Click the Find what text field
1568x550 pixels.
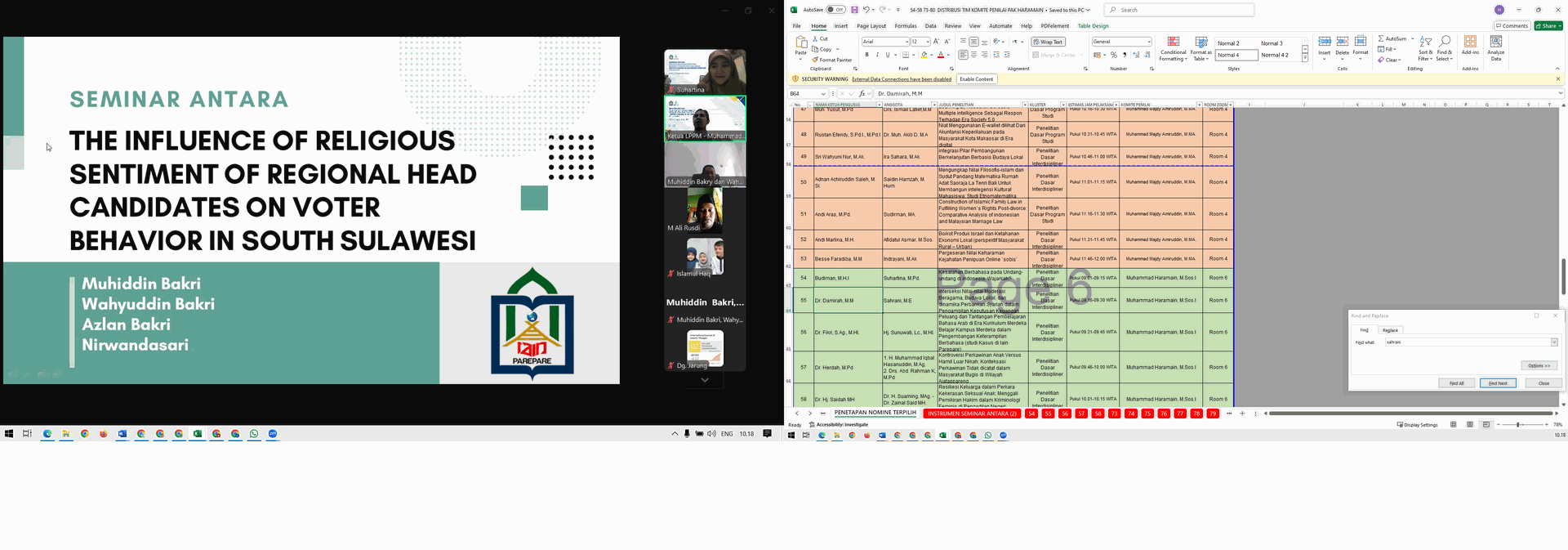(x=1466, y=342)
